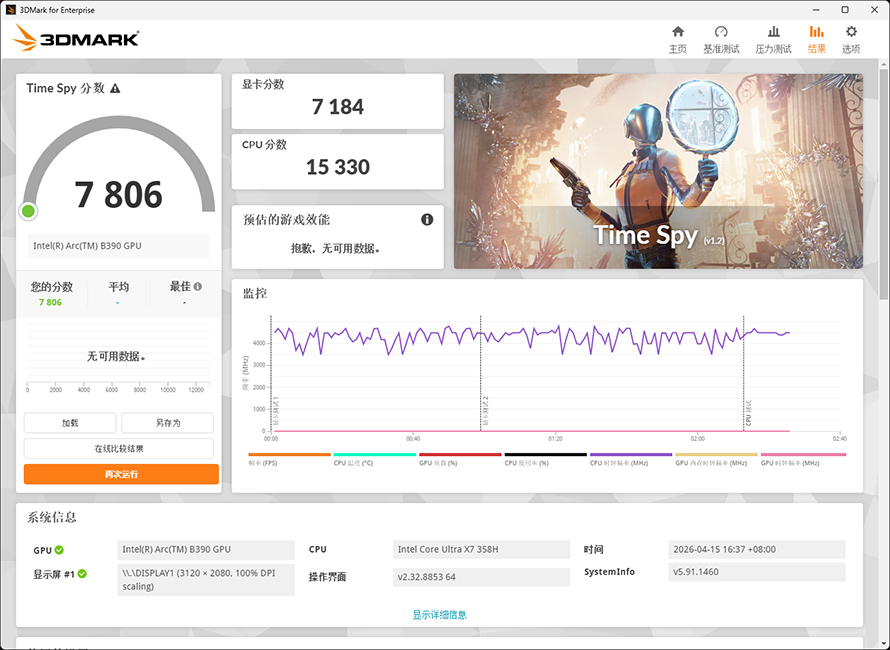Toggle the orange 帧率 (FPS) legend
Viewport: 890px width, 650px height.
point(289,459)
